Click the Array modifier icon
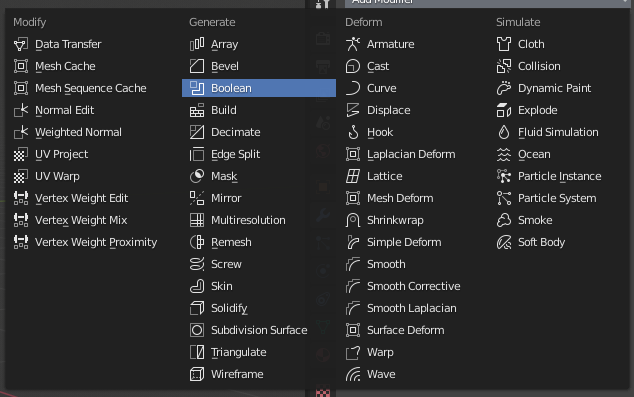 point(197,44)
